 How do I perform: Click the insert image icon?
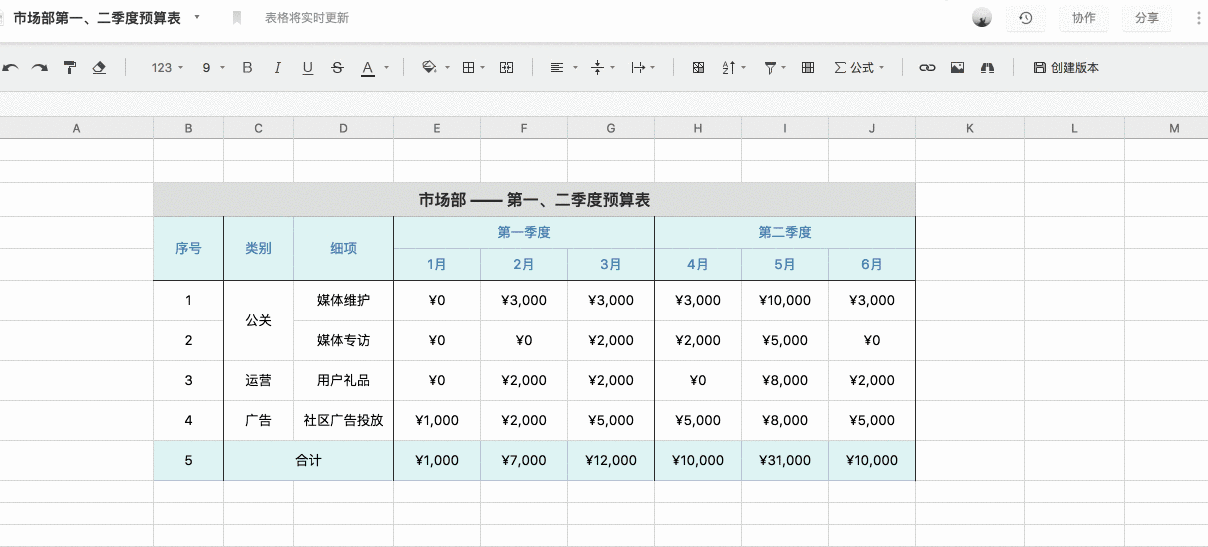(957, 68)
